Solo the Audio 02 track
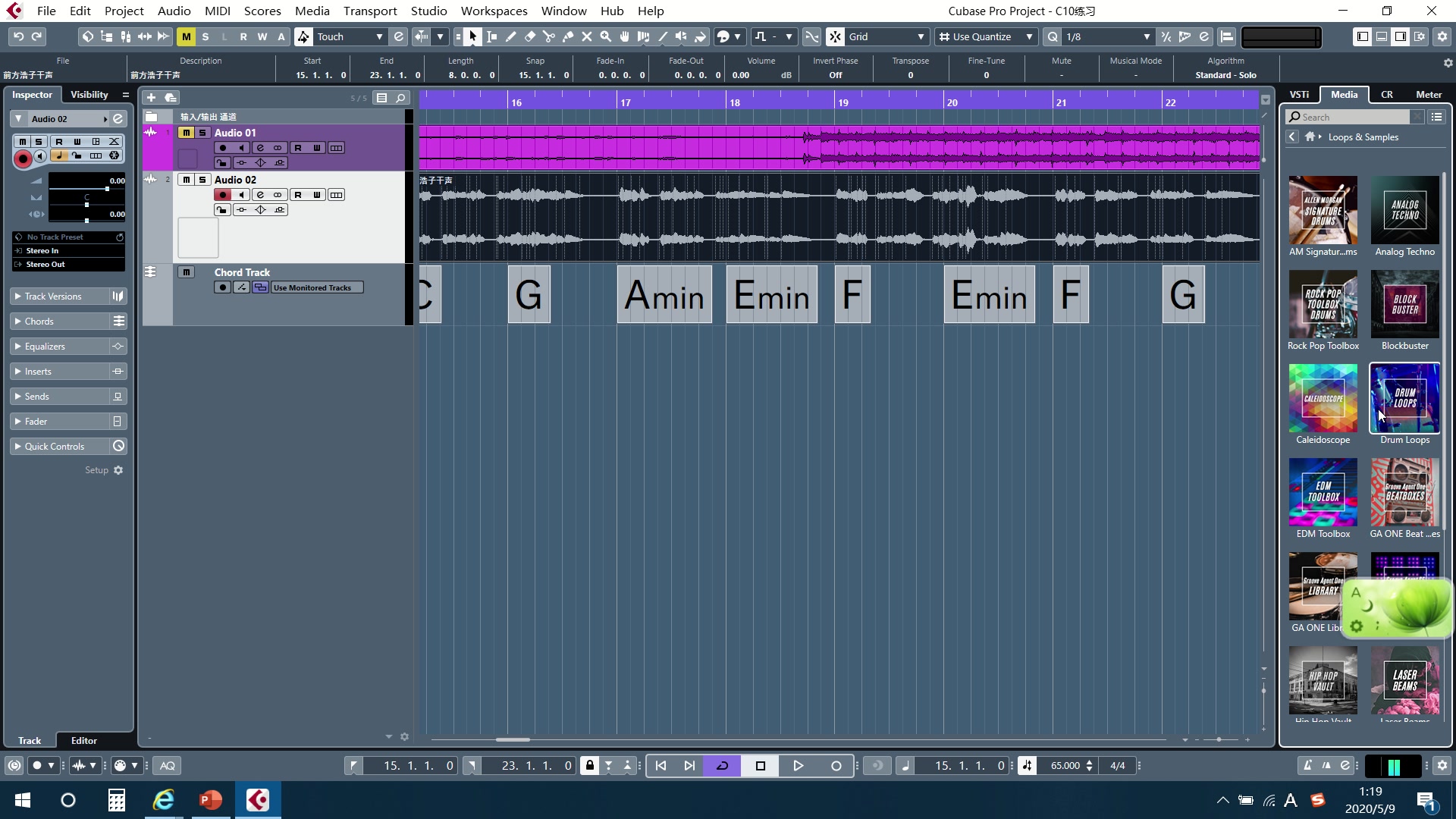 pos(202,180)
